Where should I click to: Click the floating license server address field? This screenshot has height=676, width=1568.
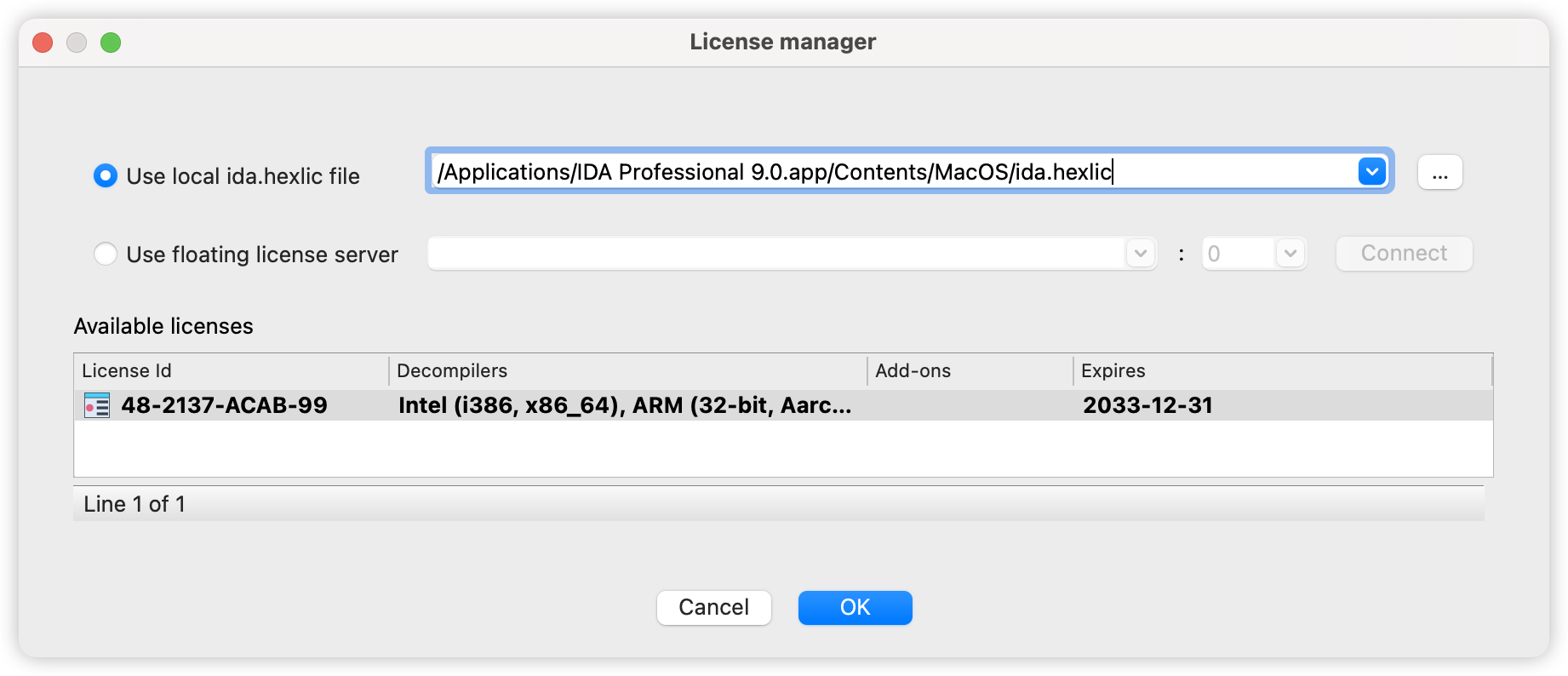(x=775, y=254)
